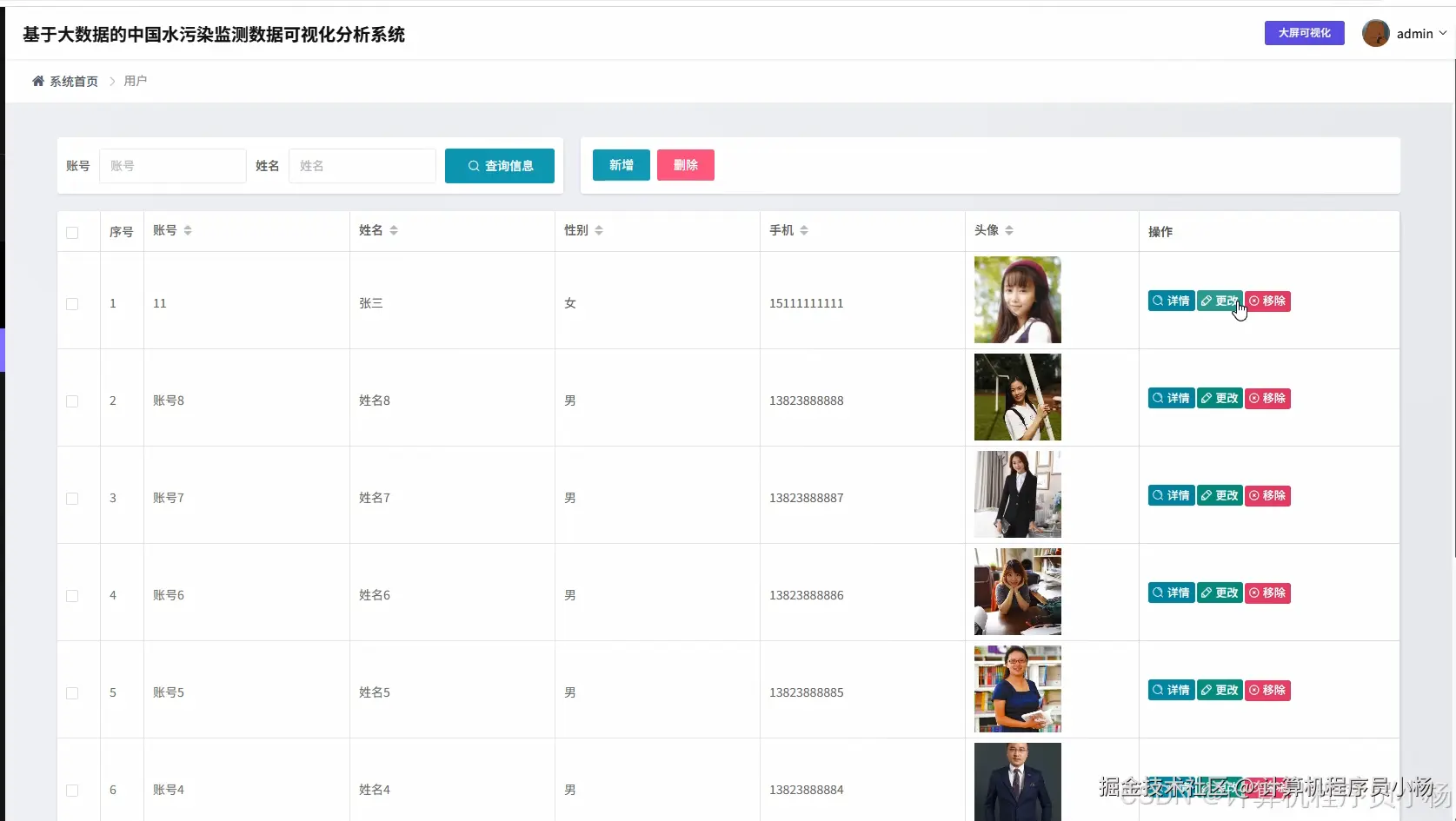
Task: Click the account cell 账号8
Action: click(x=169, y=401)
